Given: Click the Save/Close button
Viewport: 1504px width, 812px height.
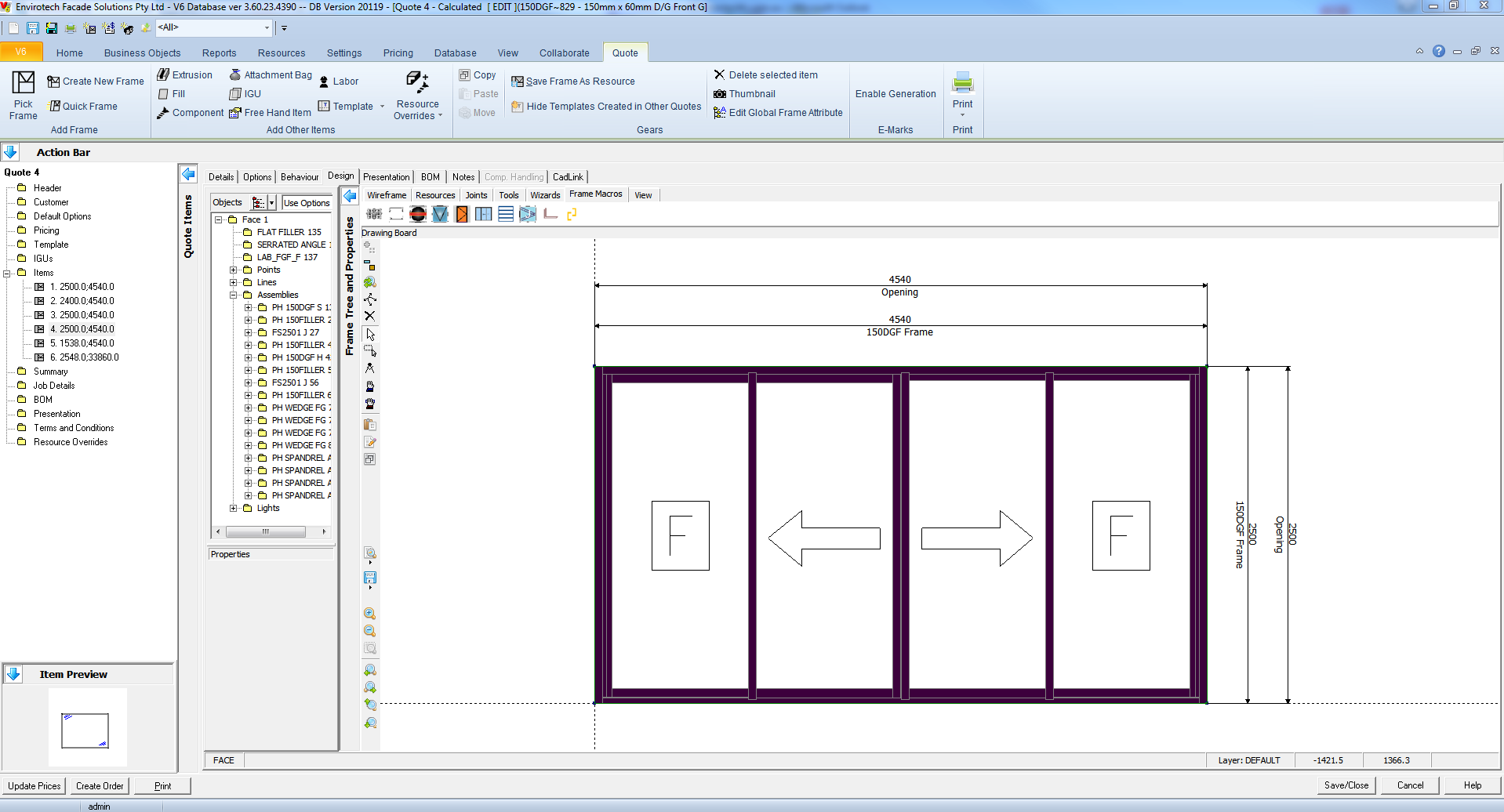Looking at the screenshot, I should pos(1346,785).
